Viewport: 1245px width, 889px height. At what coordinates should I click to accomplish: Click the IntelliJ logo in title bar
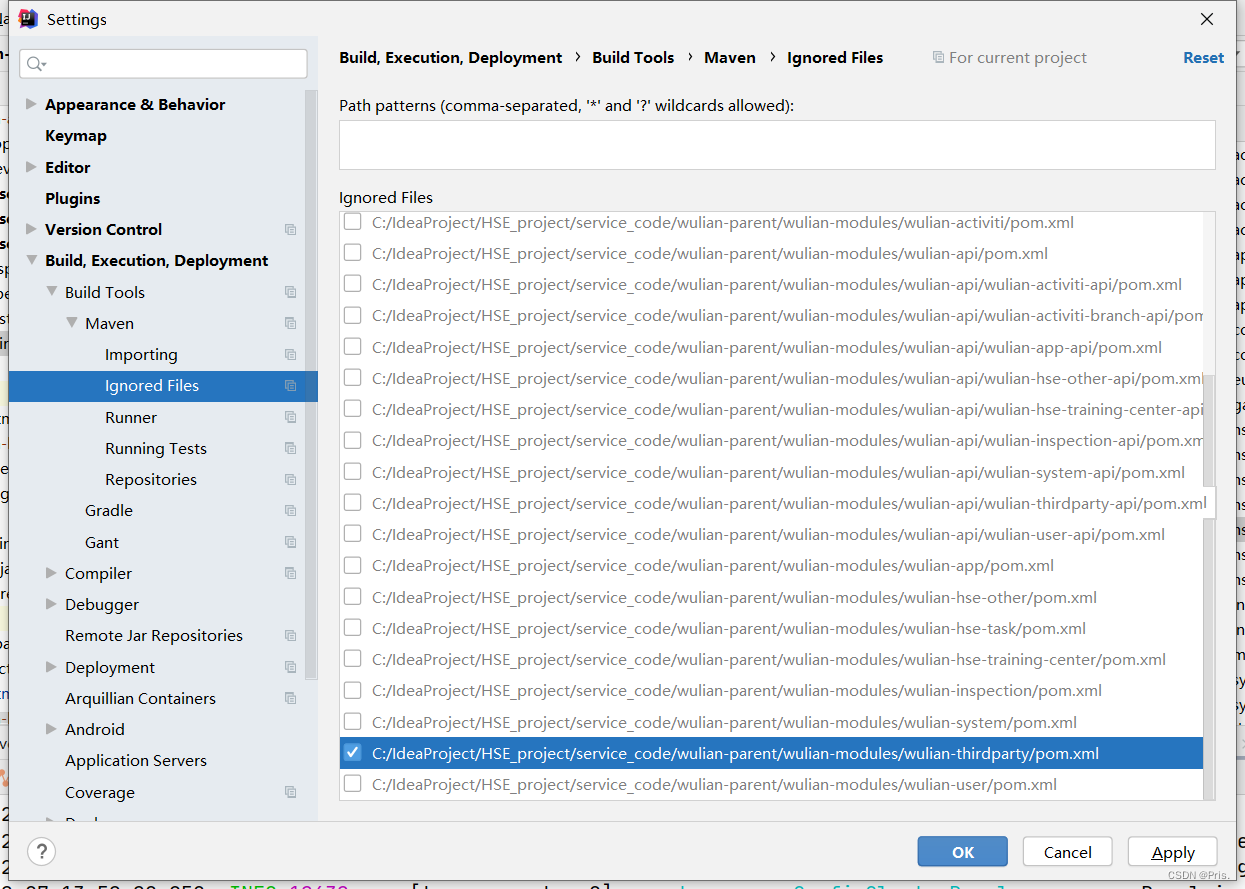coord(28,19)
